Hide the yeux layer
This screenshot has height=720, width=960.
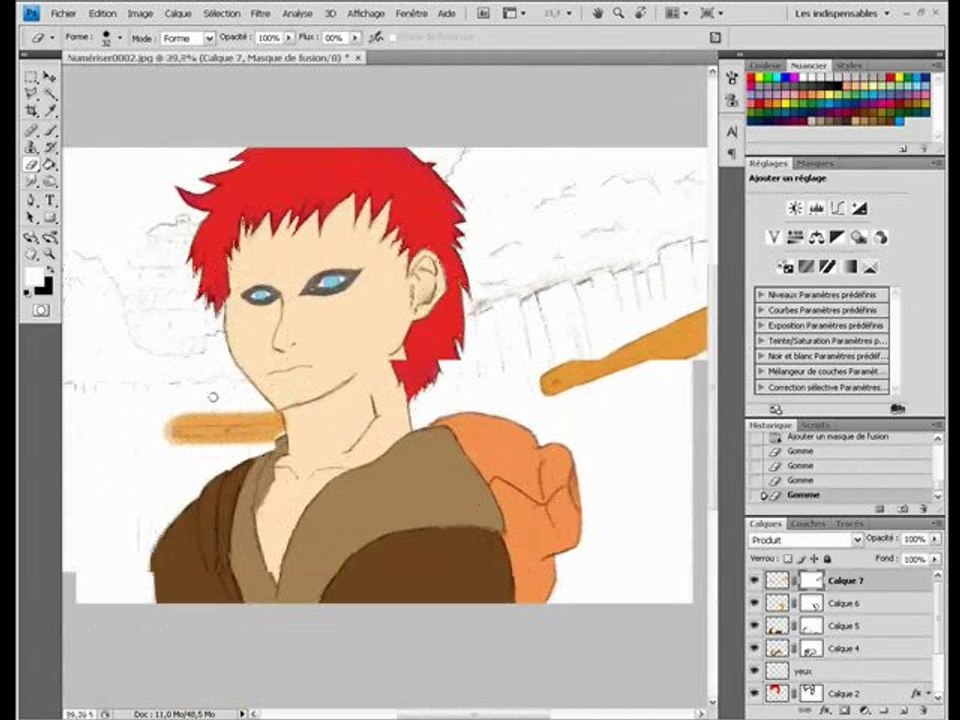coord(754,671)
